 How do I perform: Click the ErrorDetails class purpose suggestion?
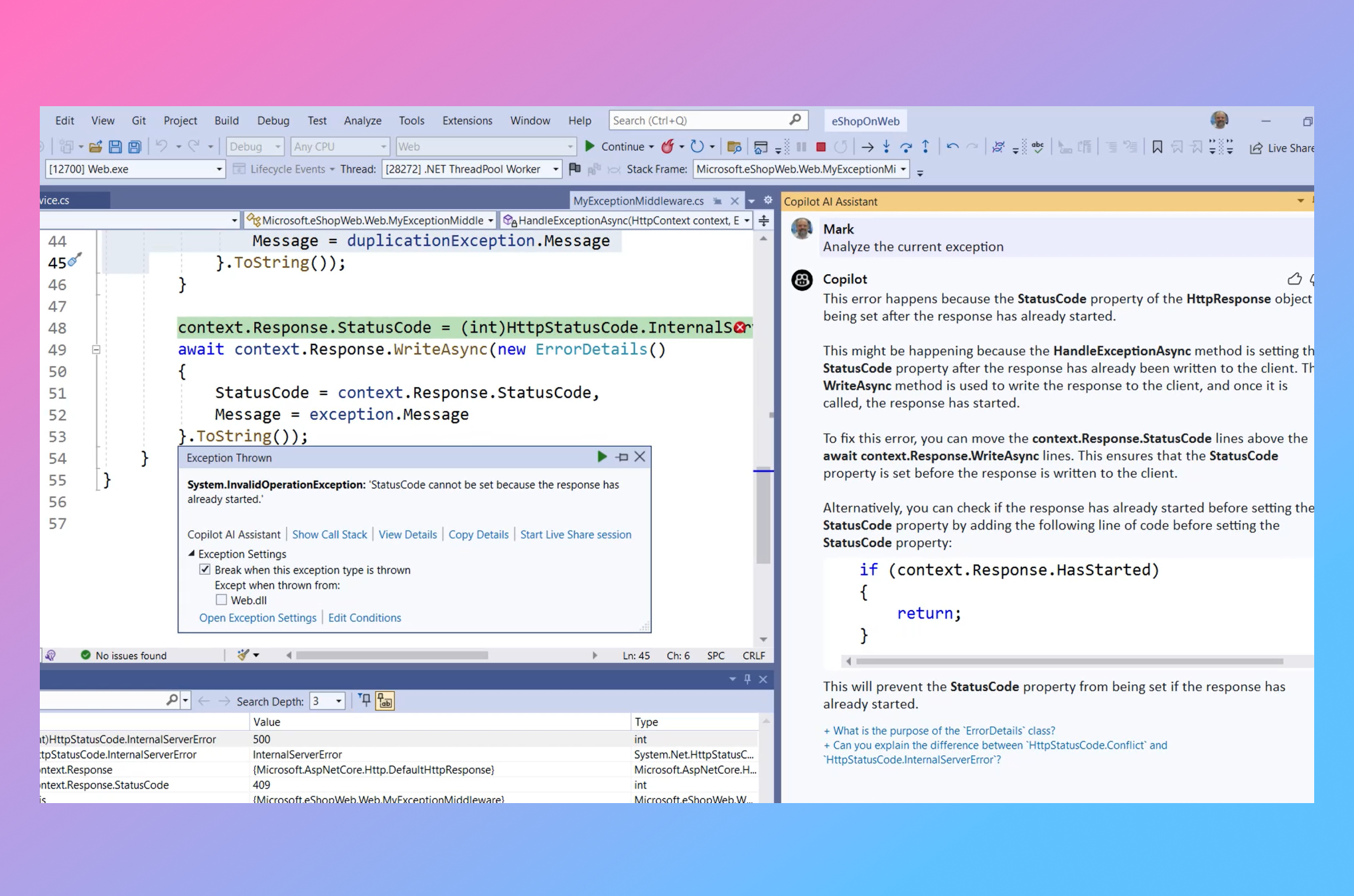939,731
